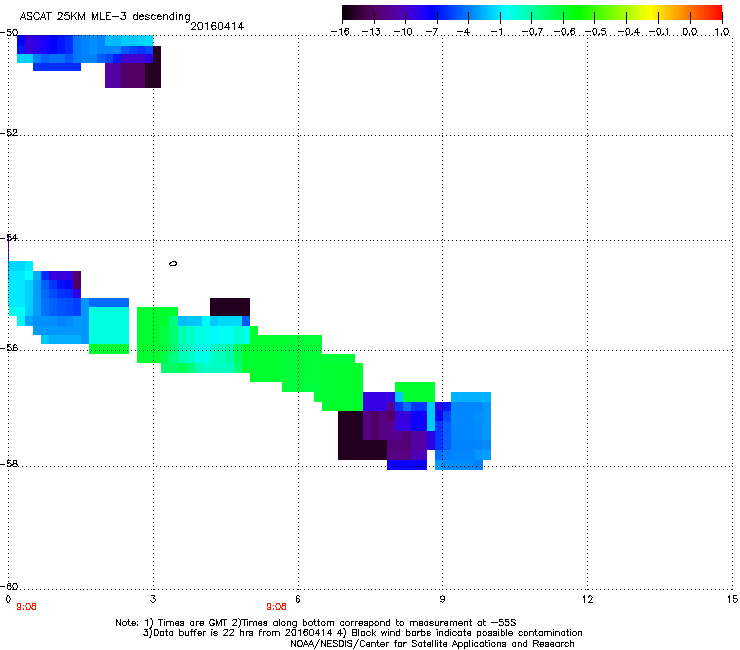740x650 pixels.
Task: Click the "Times are GMT" note line
Action: (316, 623)
